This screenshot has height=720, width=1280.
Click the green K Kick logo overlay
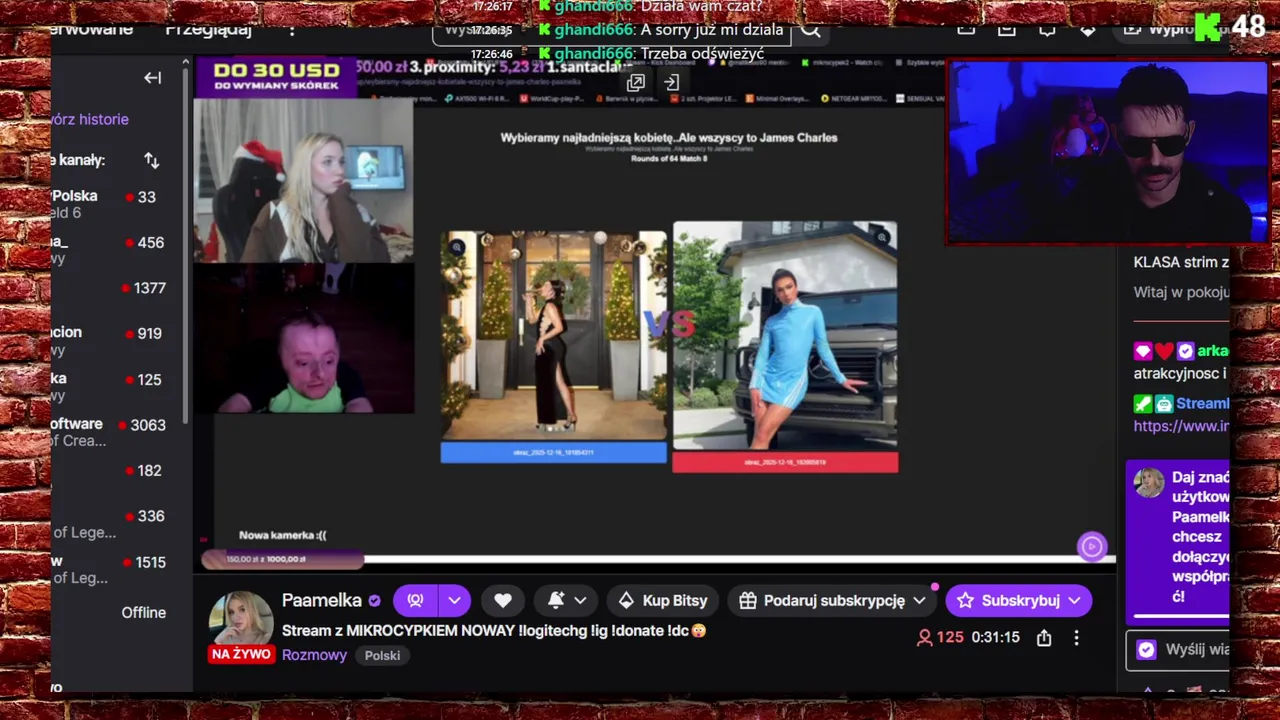coord(1207,27)
